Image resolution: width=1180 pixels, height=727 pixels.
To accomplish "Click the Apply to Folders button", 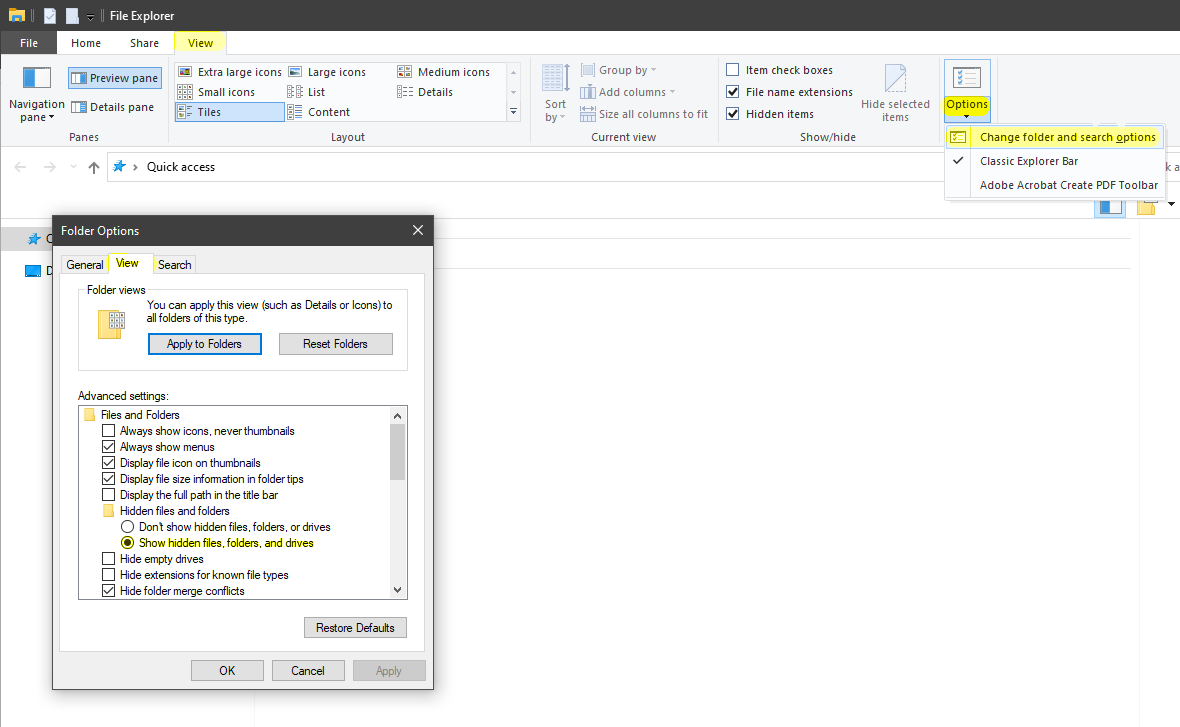I will tap(204, 343).
